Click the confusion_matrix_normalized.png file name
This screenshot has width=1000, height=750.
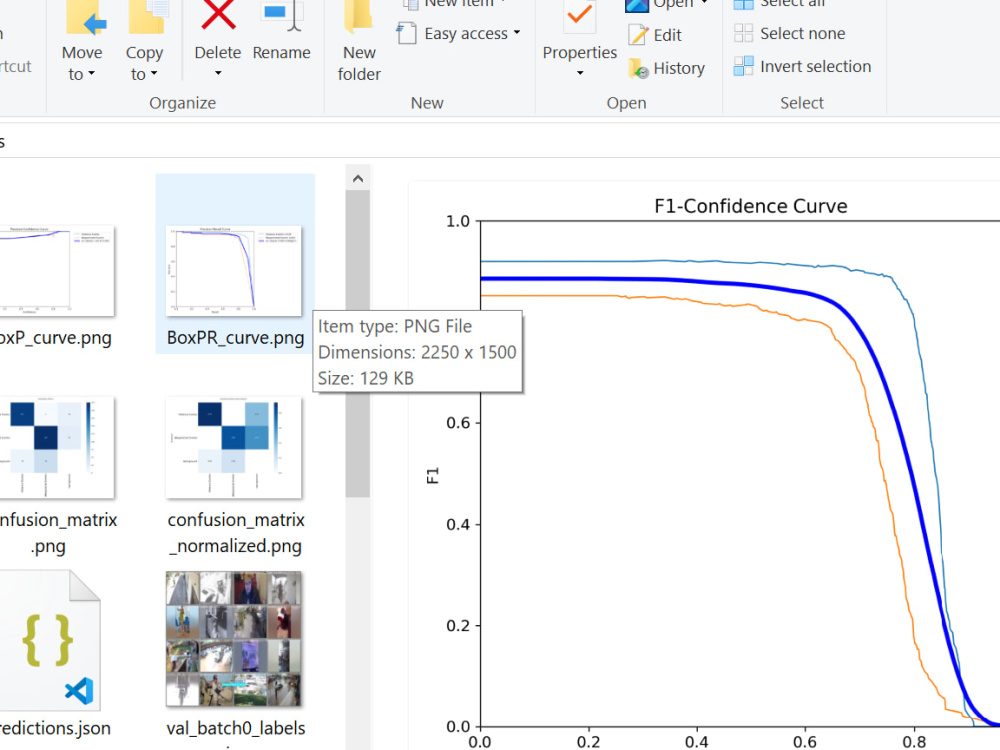coord(236,533)
